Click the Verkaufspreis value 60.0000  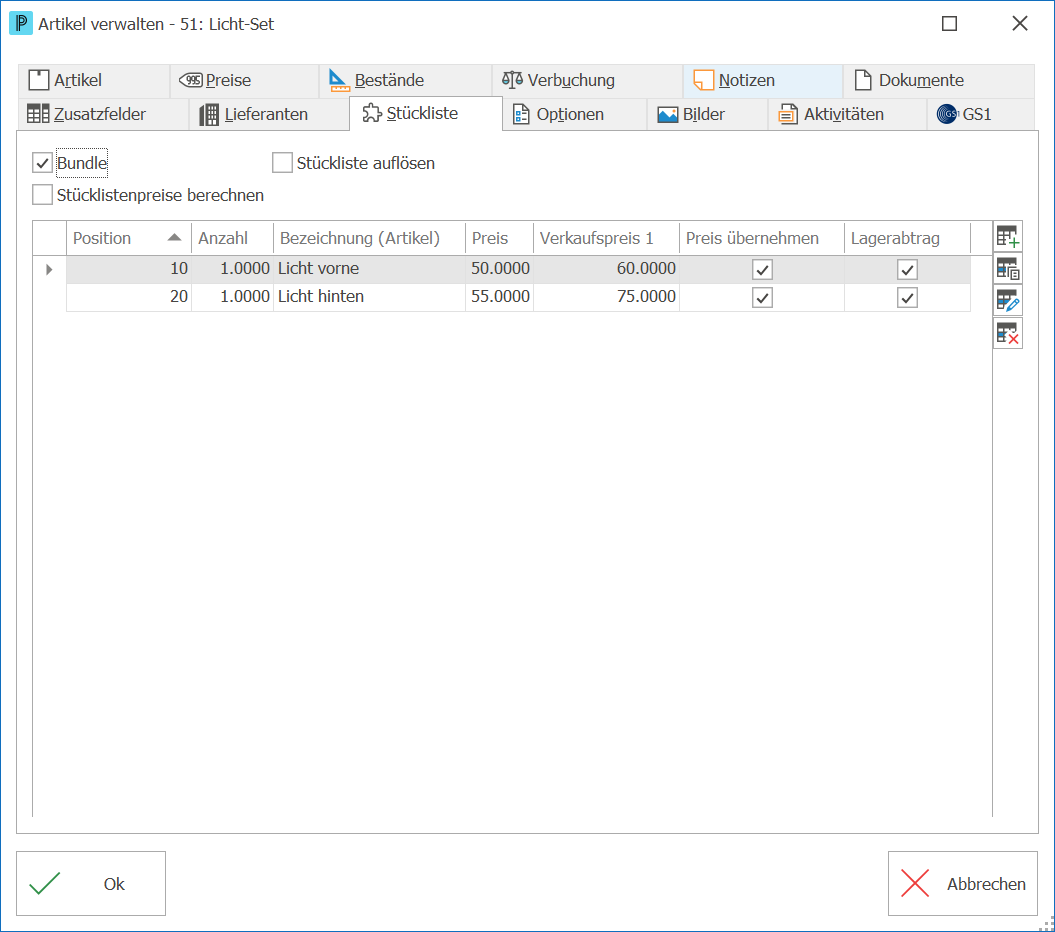pos(606,269)
